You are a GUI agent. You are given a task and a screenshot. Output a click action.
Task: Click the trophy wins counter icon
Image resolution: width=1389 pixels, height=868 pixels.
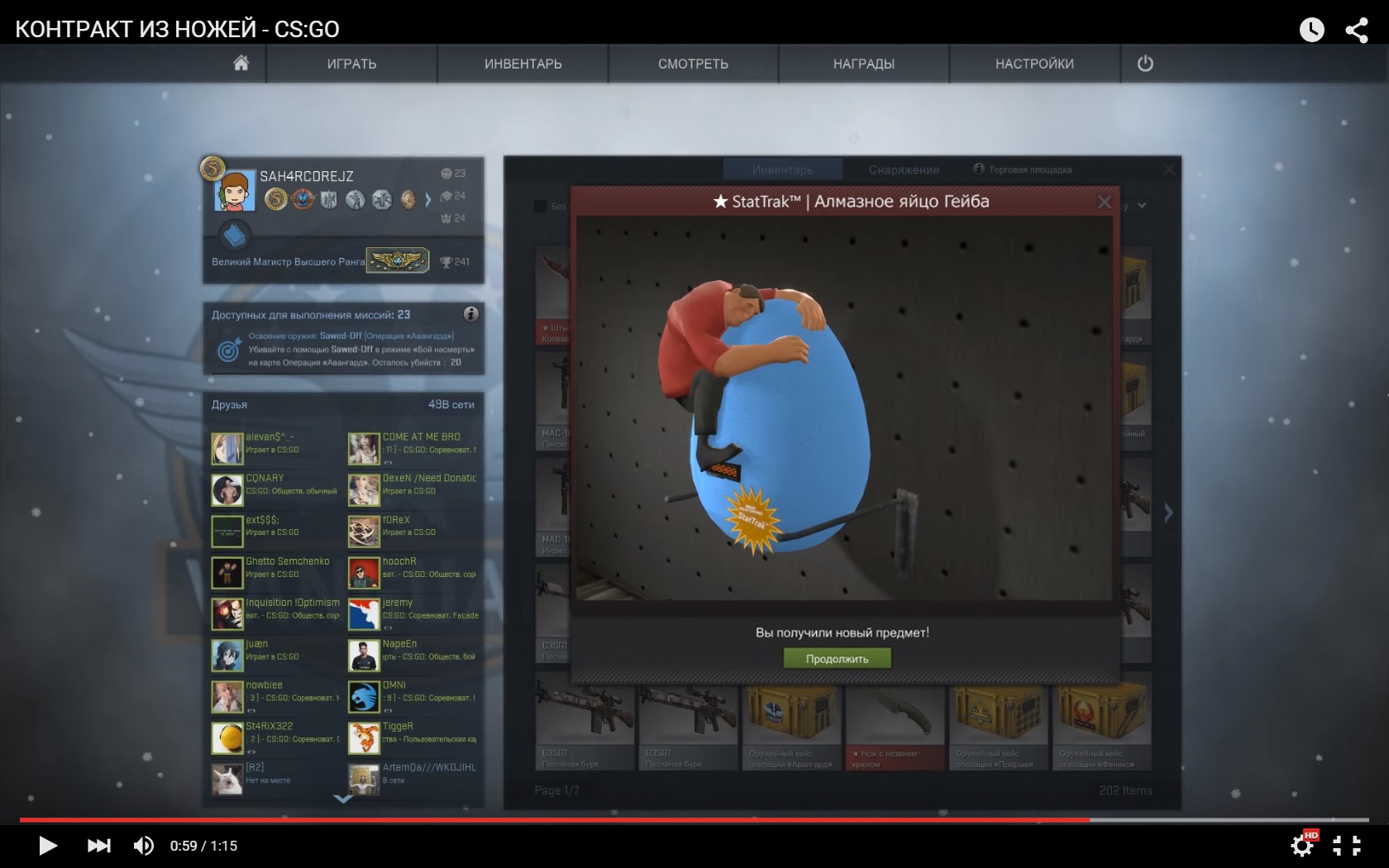(446, 262)
